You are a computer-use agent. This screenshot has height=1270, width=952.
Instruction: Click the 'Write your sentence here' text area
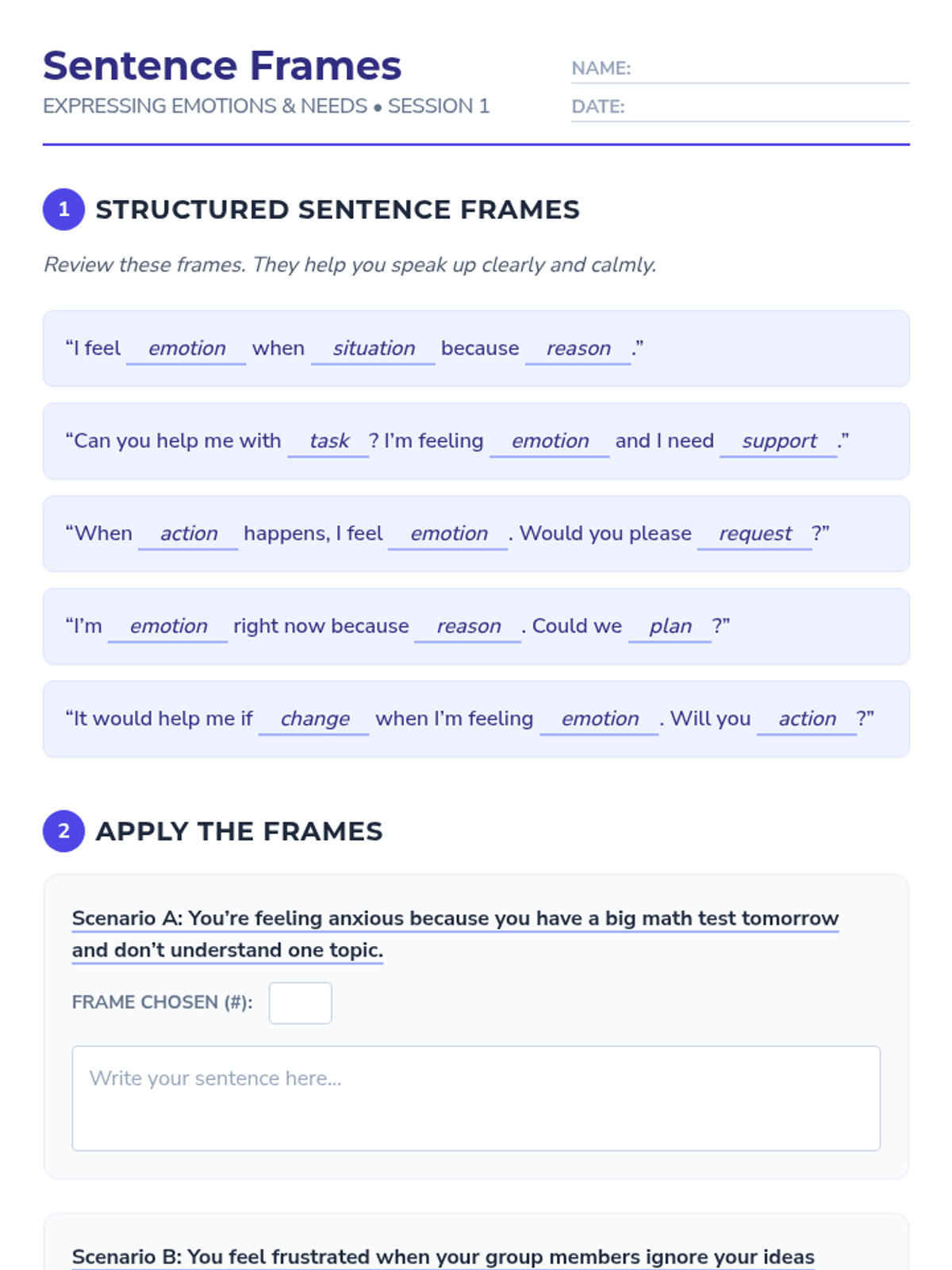476,1098
